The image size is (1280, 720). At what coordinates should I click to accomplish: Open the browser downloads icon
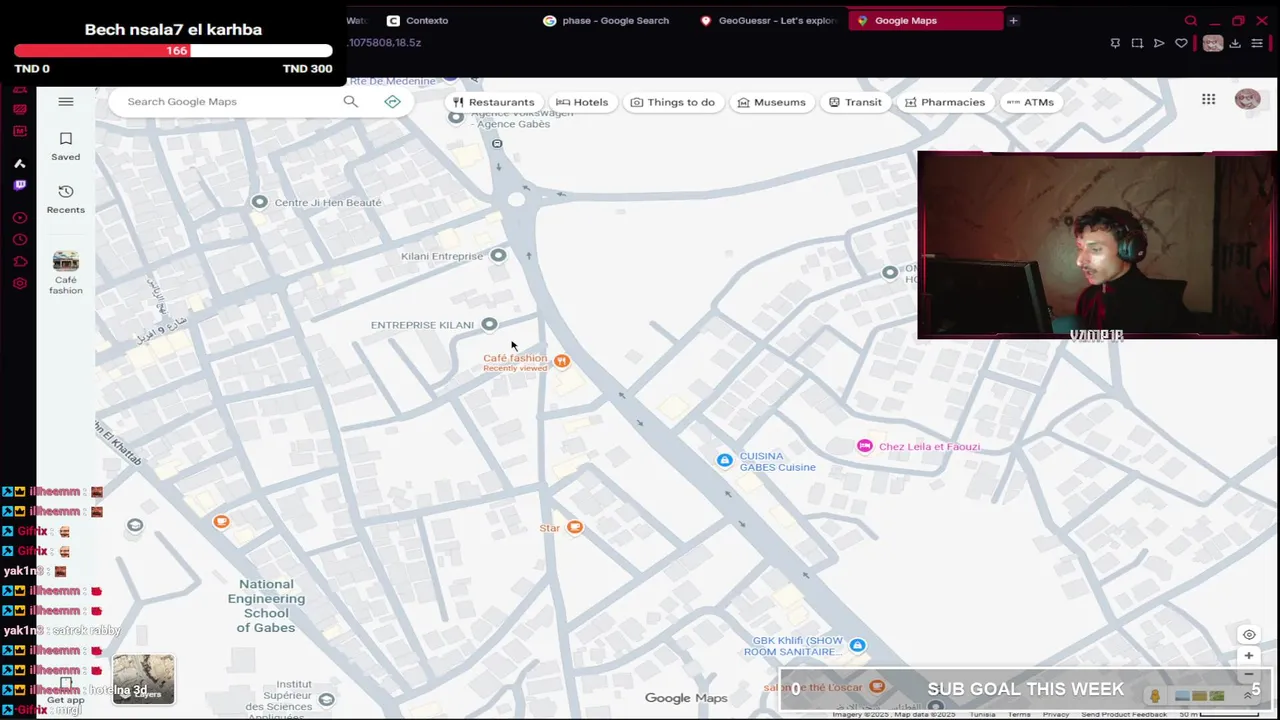coord(1235,43)
